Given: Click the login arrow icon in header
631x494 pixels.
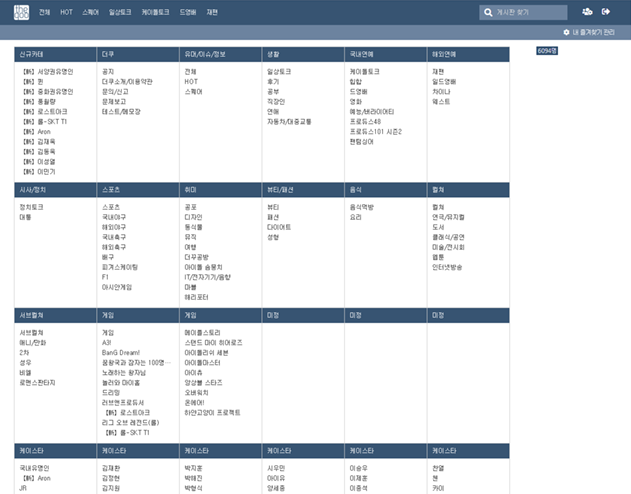Looking at the screenshot, I should coord(606,12).
